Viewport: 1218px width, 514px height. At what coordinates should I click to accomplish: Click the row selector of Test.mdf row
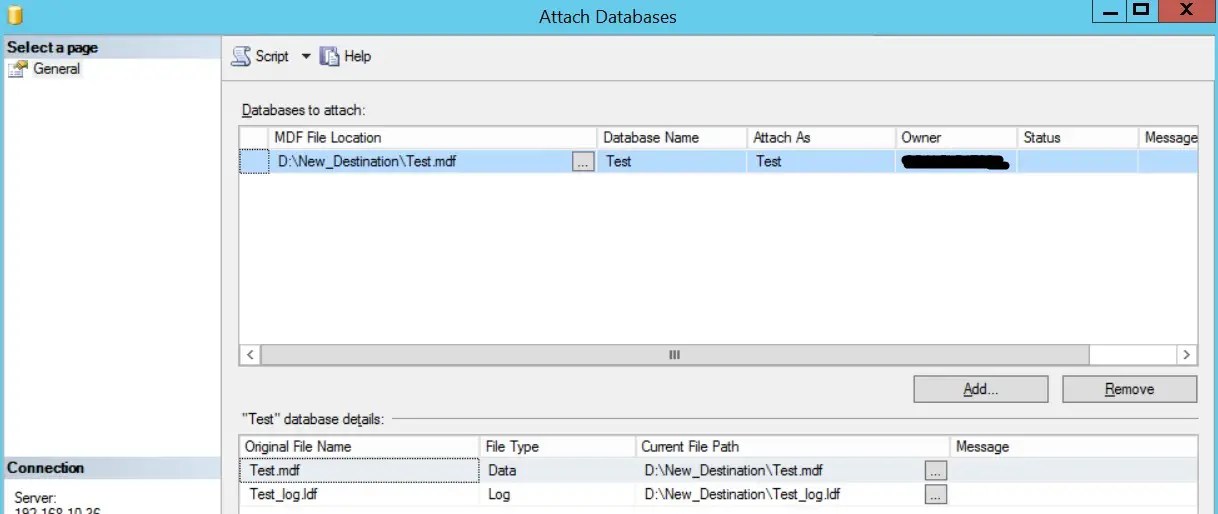254,161
